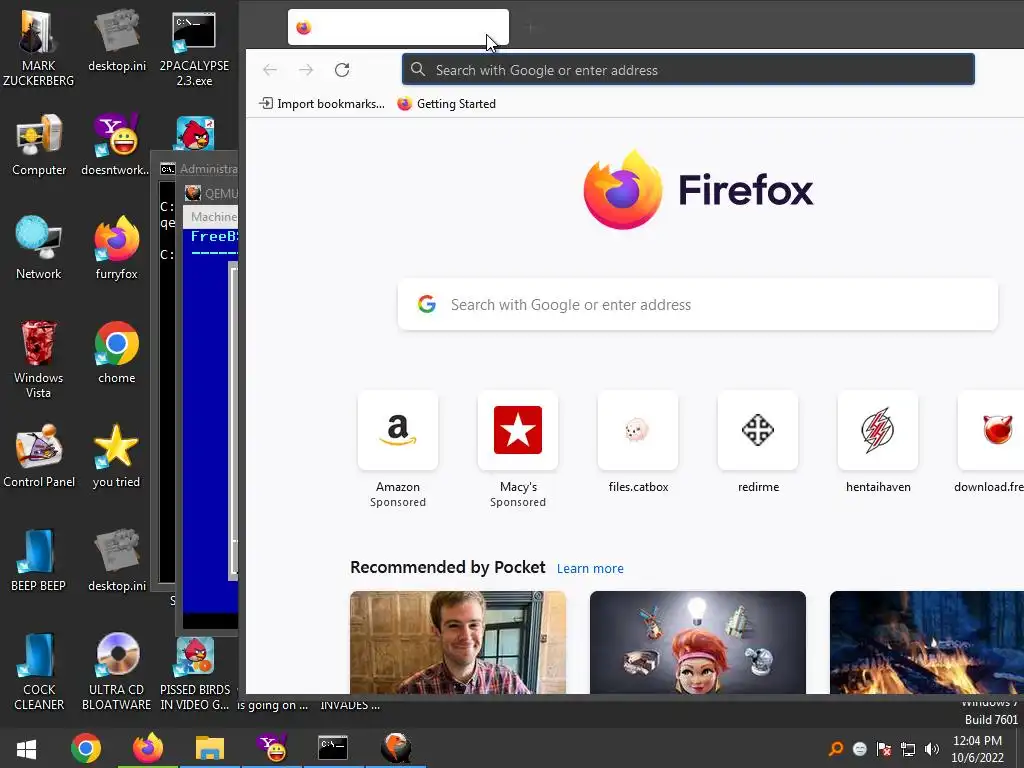The height and width of the screenshot is (768, 1024).
Task: Select the desktop.ini file near BEEP BEEP
Action: pos(117,560)
